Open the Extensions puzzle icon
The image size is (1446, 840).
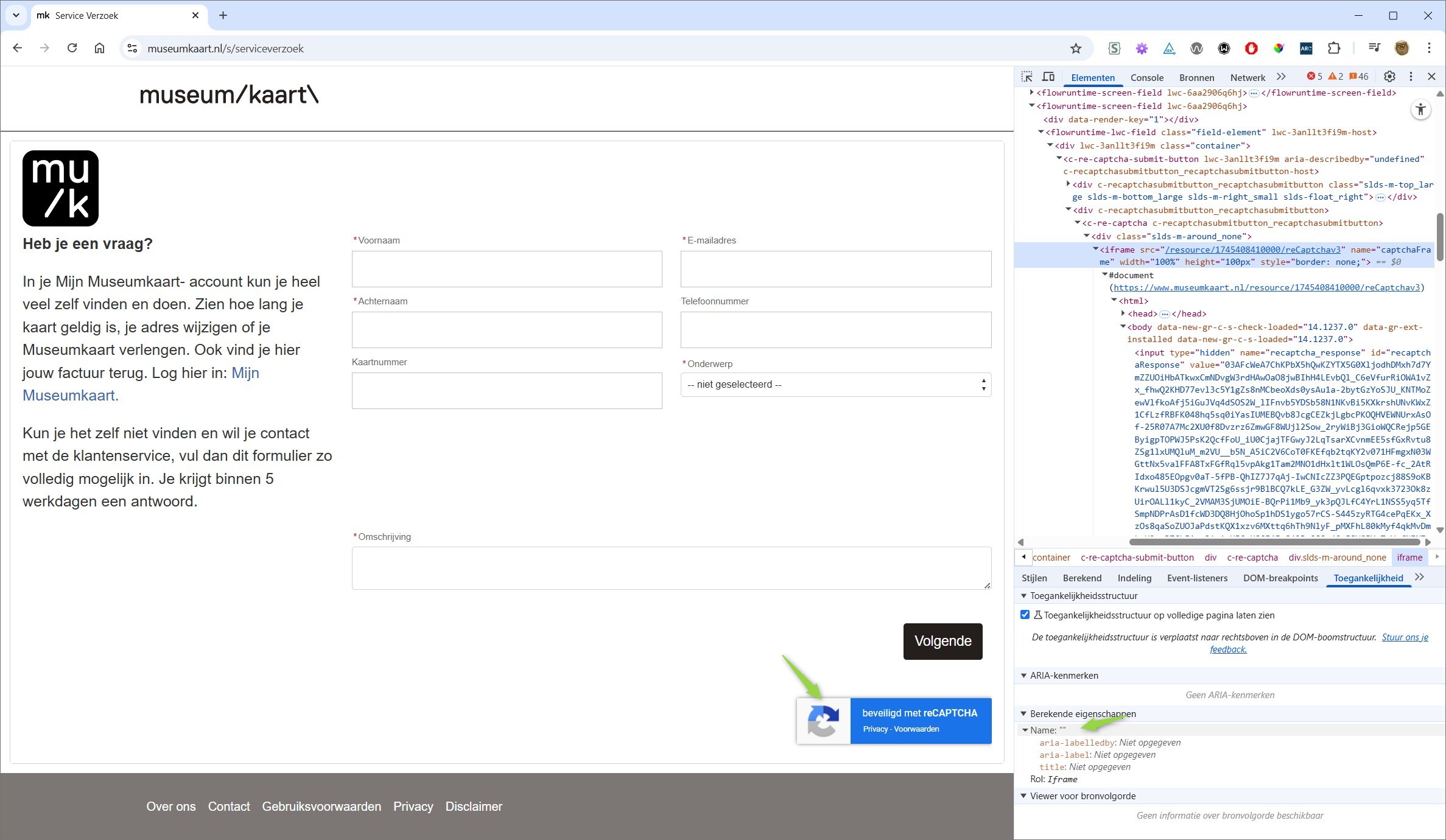coord(1333,49)
